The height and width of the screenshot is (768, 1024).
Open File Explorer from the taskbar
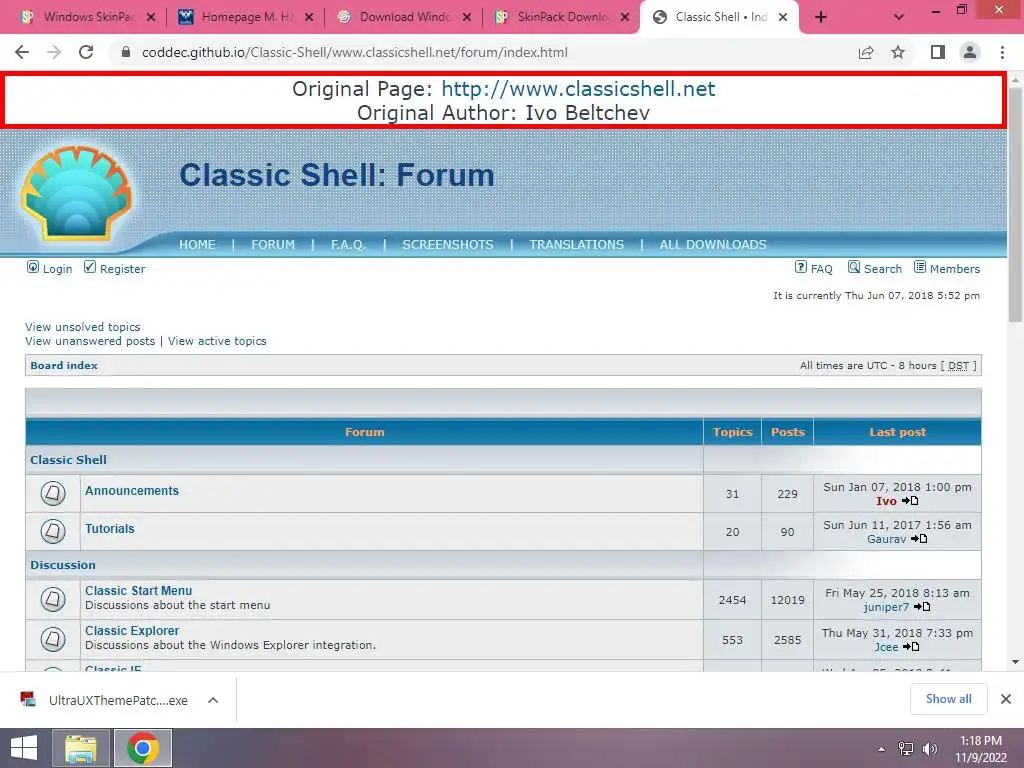click(x=80, y=748)
